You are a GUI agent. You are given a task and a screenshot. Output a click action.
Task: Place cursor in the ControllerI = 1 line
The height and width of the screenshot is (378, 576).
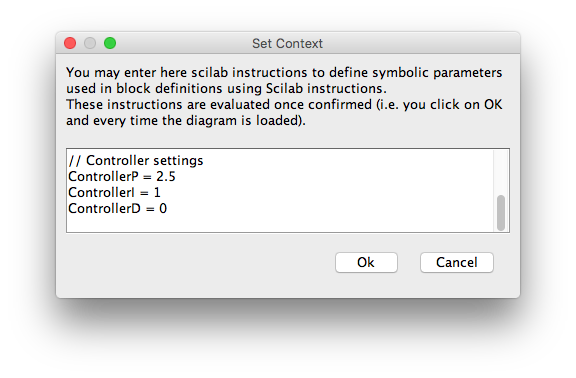(x=114, y=192)
